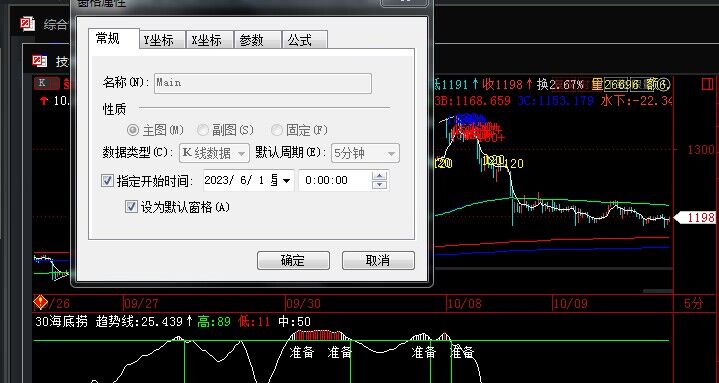
Task: Increase time with the up spinner arrow
Action: (x=379, y=176)
